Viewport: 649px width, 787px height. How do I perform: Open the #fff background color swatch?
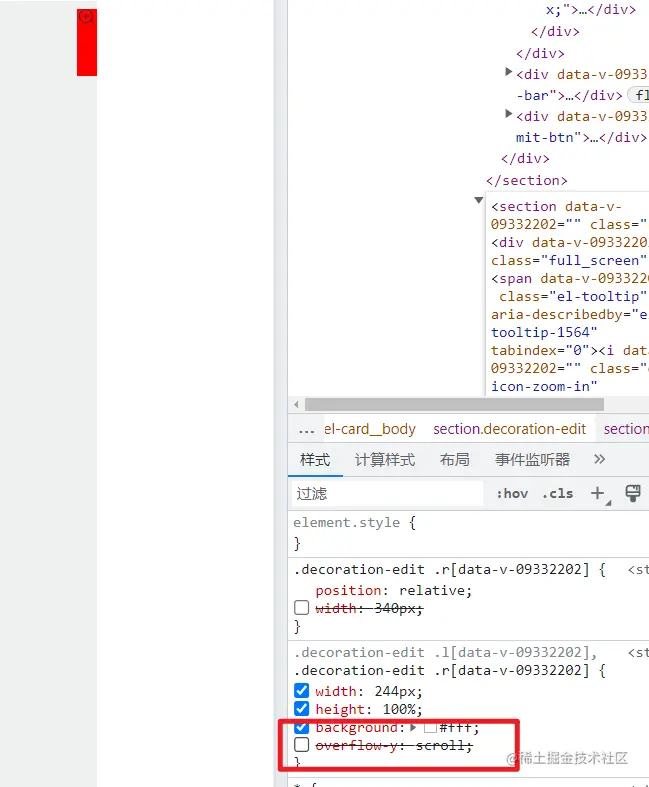coord(430,727)
